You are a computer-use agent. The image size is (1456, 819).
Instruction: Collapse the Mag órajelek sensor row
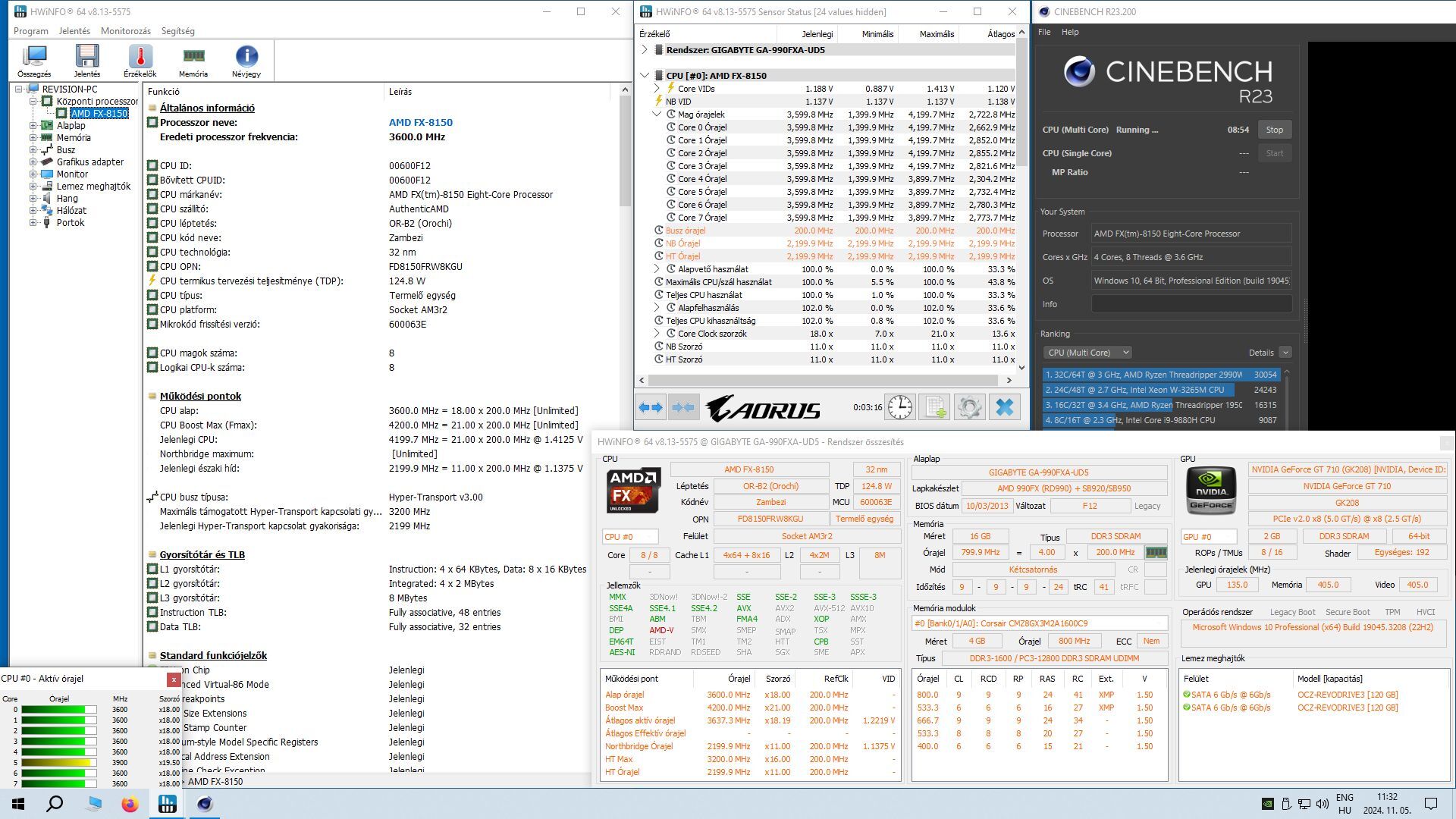657,115
